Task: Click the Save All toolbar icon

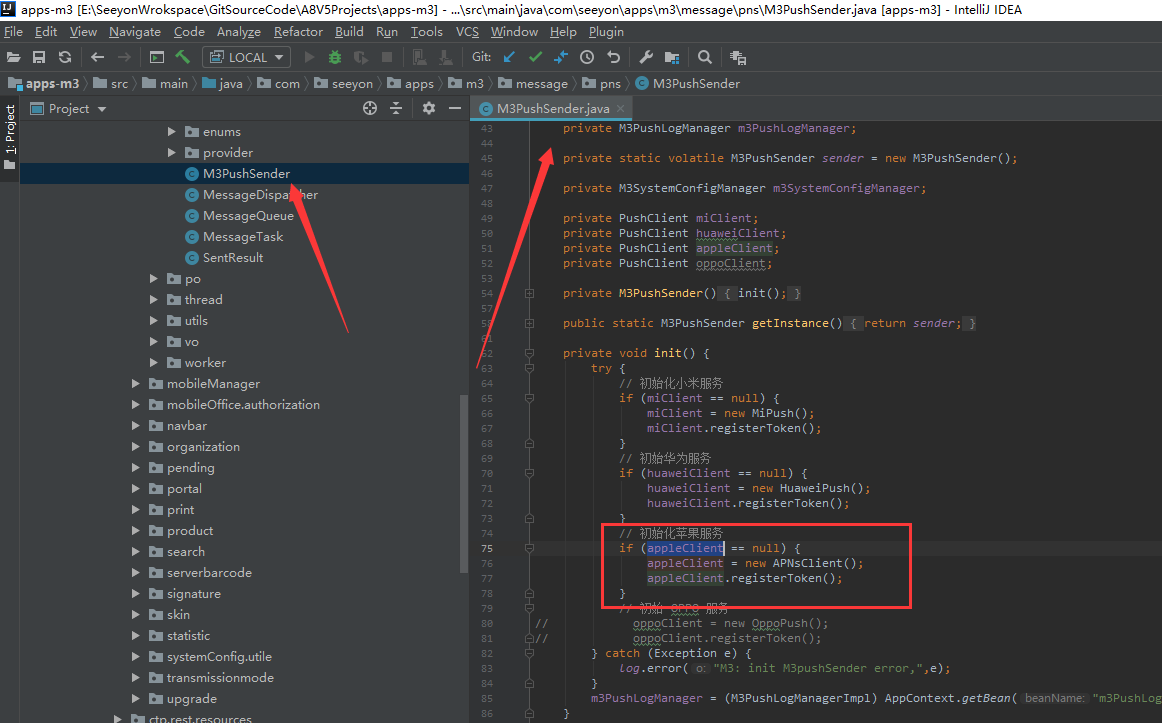Action: point(39,57)
